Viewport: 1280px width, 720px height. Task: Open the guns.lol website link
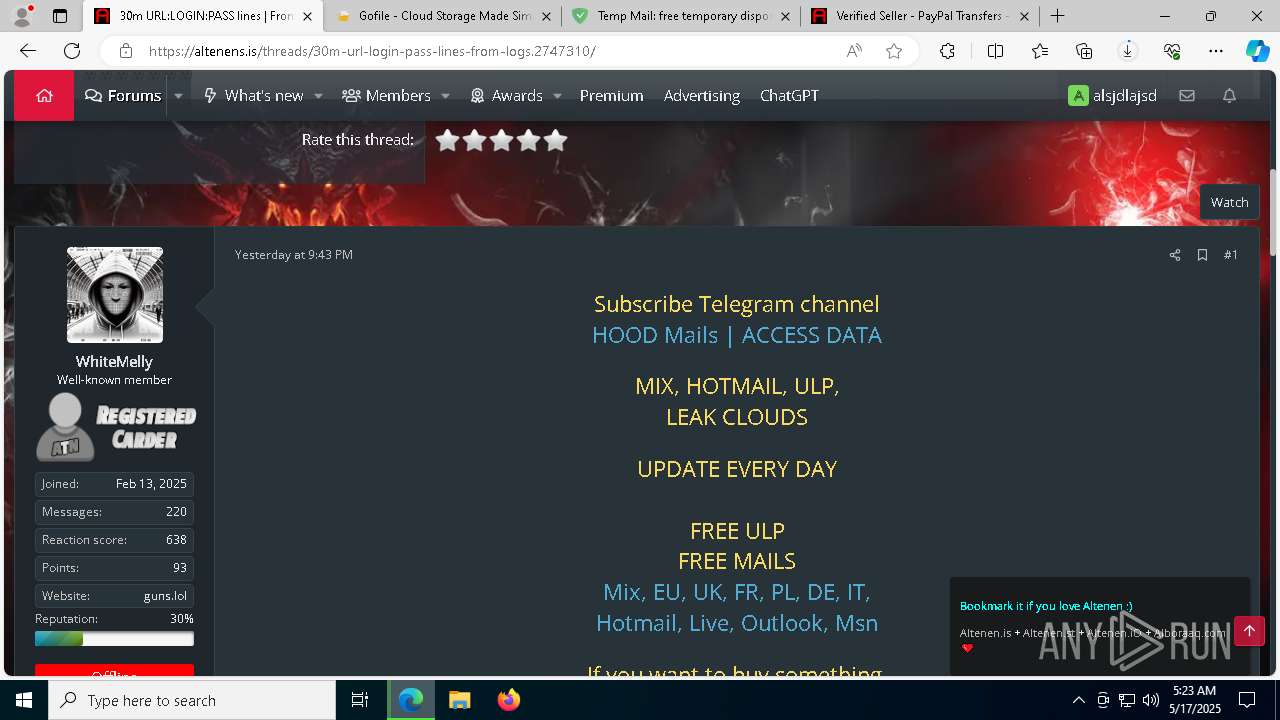[165, 595]
